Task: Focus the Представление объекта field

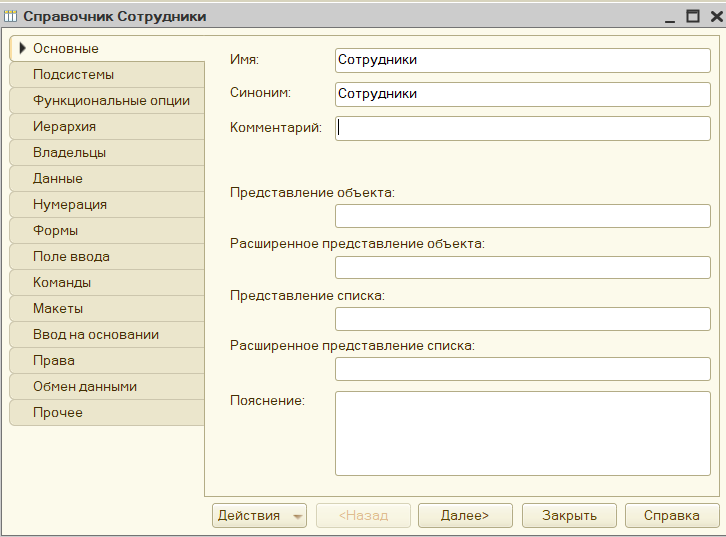Action: tap(523, 216)
